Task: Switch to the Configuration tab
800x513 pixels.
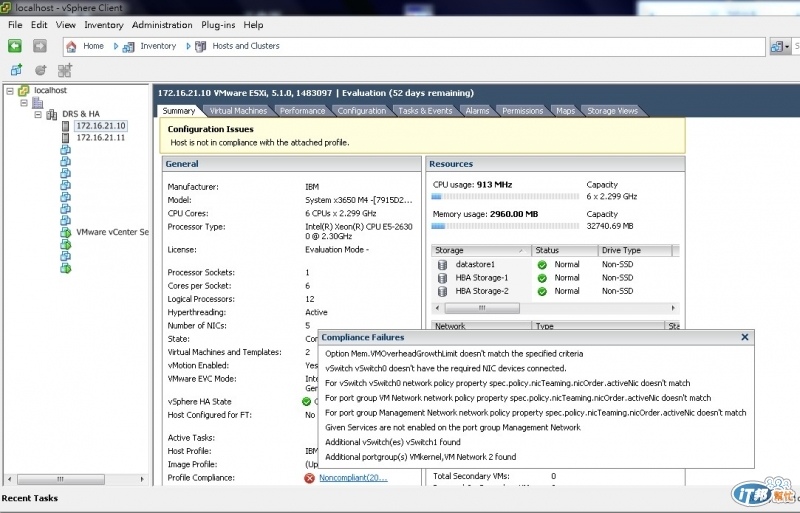Action: coord(362,111)
